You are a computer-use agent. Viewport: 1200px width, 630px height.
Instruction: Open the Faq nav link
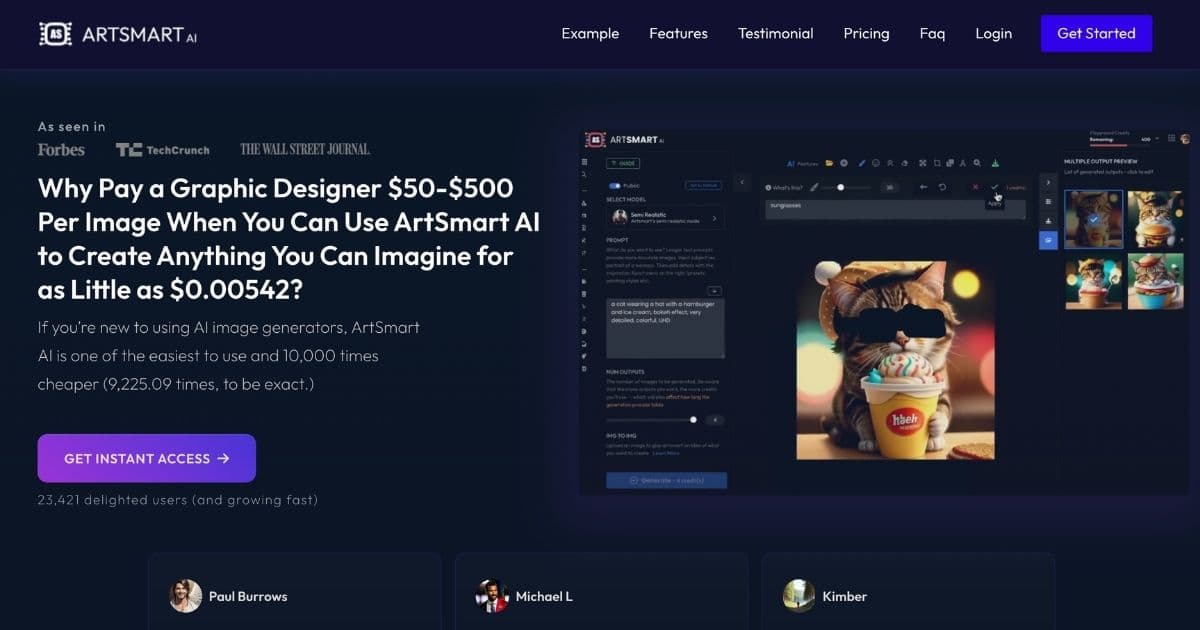932,33
